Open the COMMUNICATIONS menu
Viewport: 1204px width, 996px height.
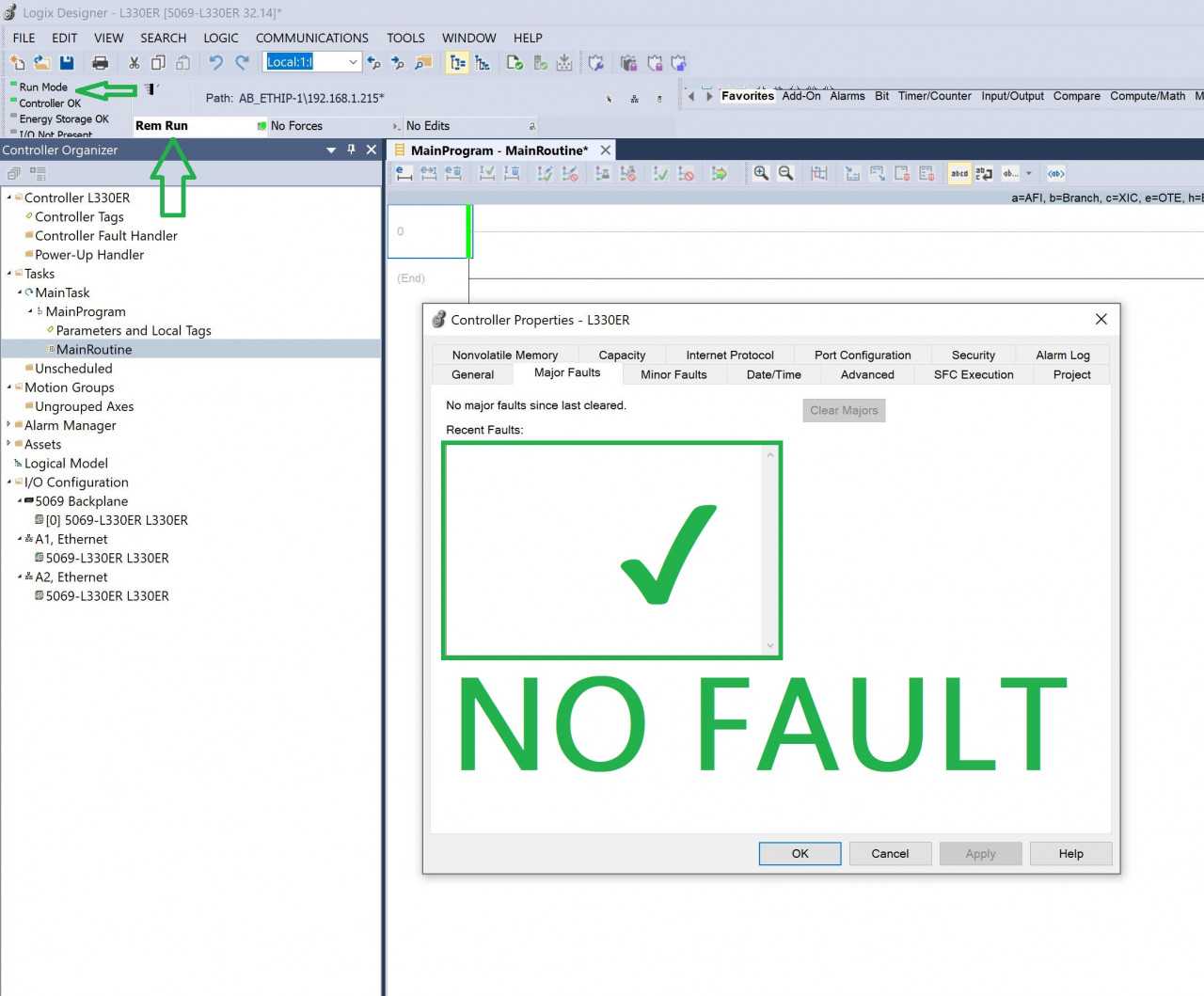pyautogui.click(x=312, y=38)
